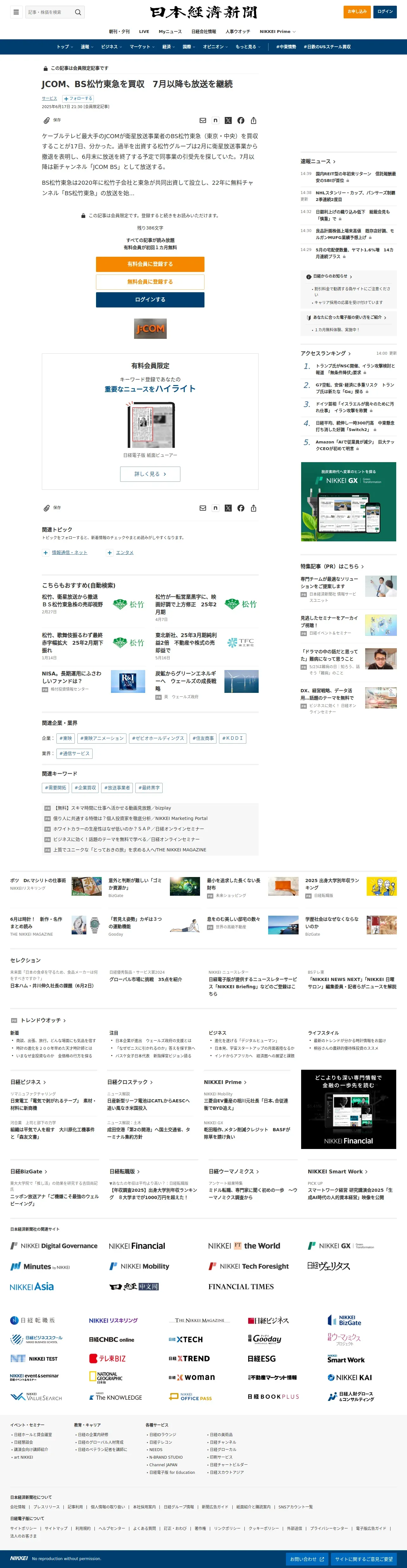Open ranking item 5 Amazon AI article
Screen dimensions: 407x1568
[355, 445]
